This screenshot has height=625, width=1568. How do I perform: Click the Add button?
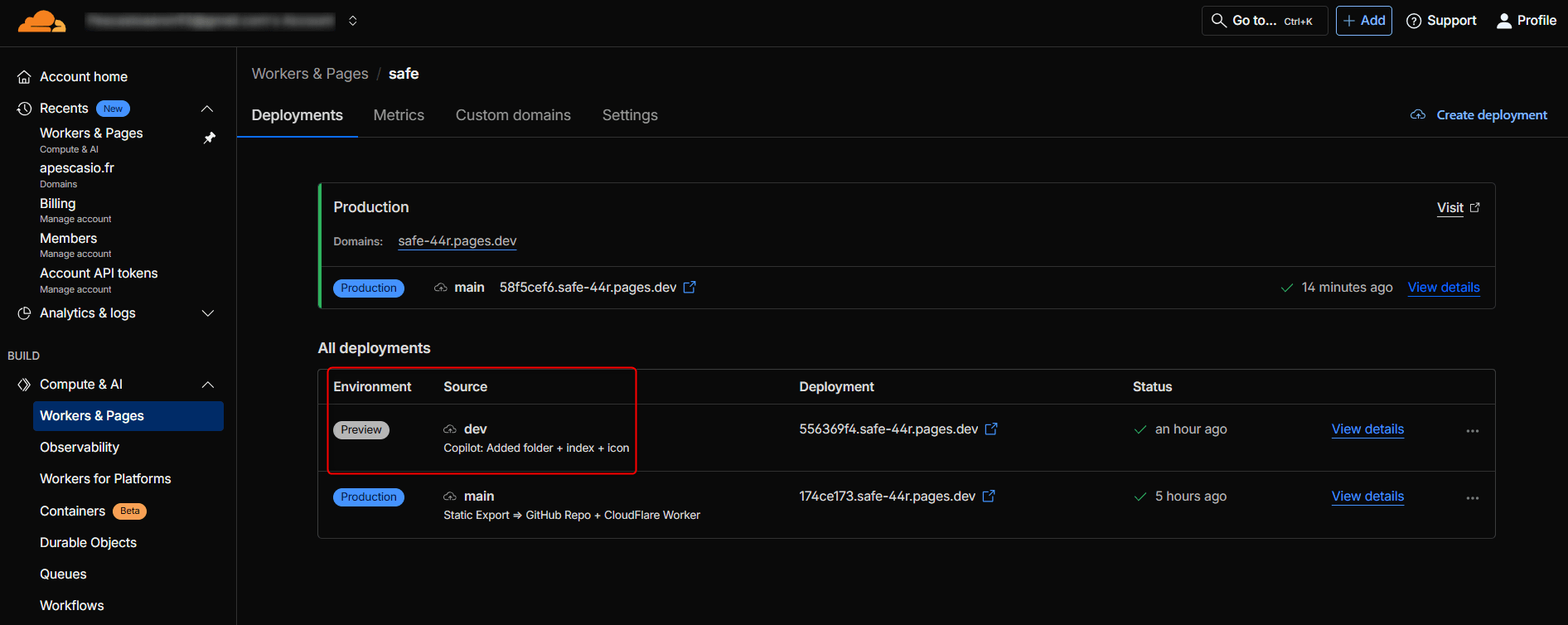click(x=1364, y=21)
